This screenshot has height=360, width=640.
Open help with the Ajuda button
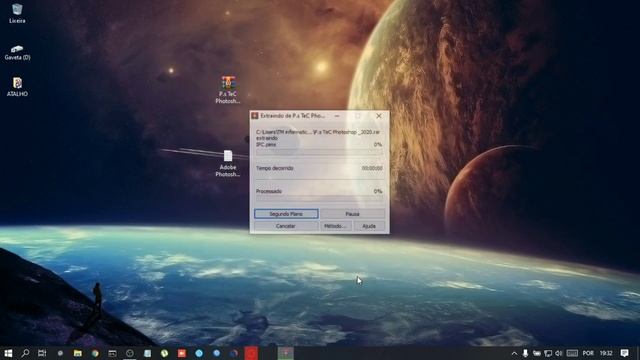[369, 226]
